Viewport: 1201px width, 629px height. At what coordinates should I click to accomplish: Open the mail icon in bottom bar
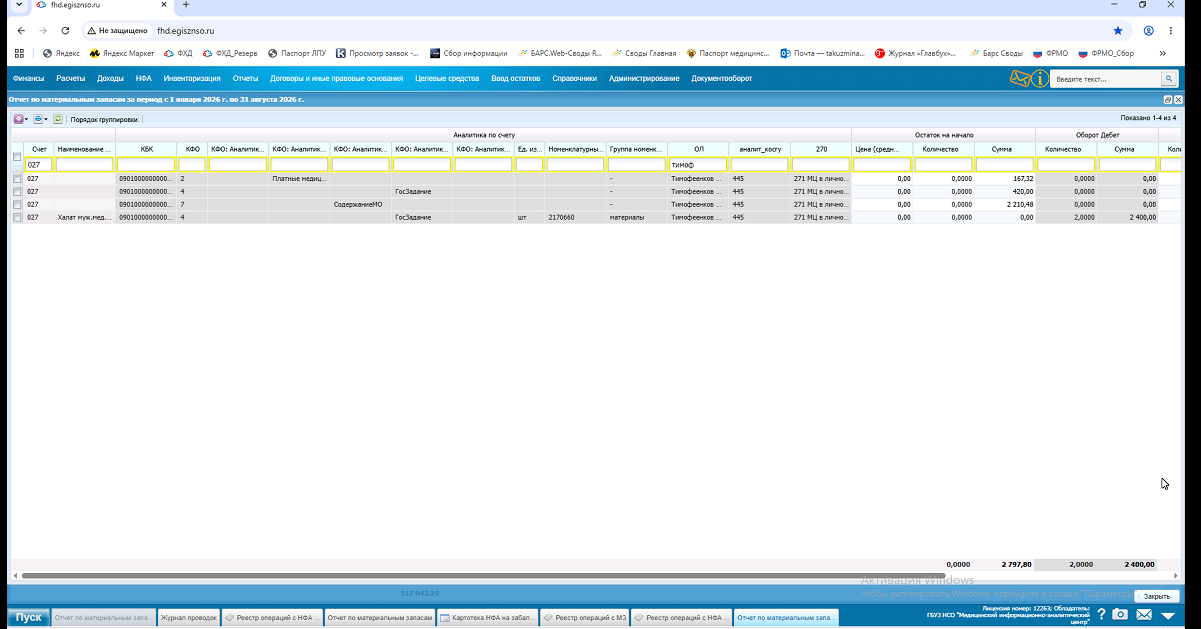pos(1144,615)
